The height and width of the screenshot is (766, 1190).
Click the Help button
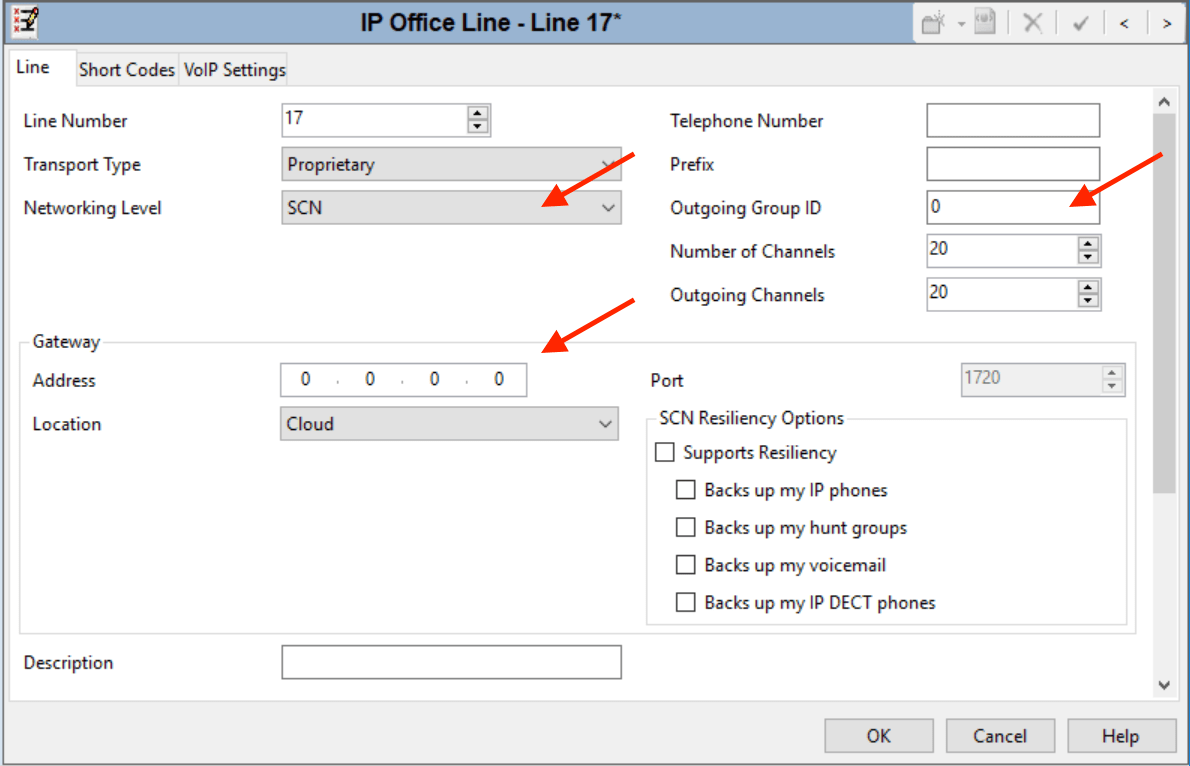[x=1121, y=736]
